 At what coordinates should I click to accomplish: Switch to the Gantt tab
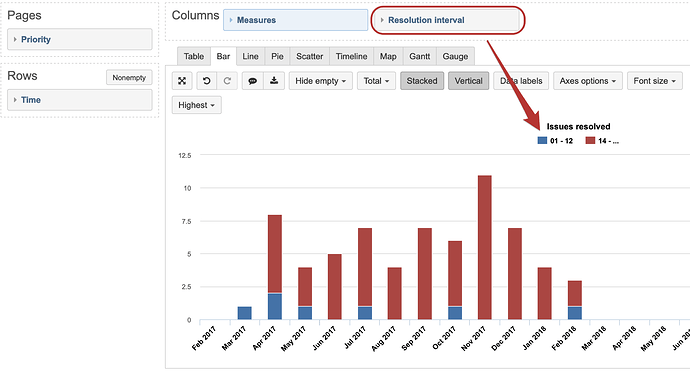[419, 56]
